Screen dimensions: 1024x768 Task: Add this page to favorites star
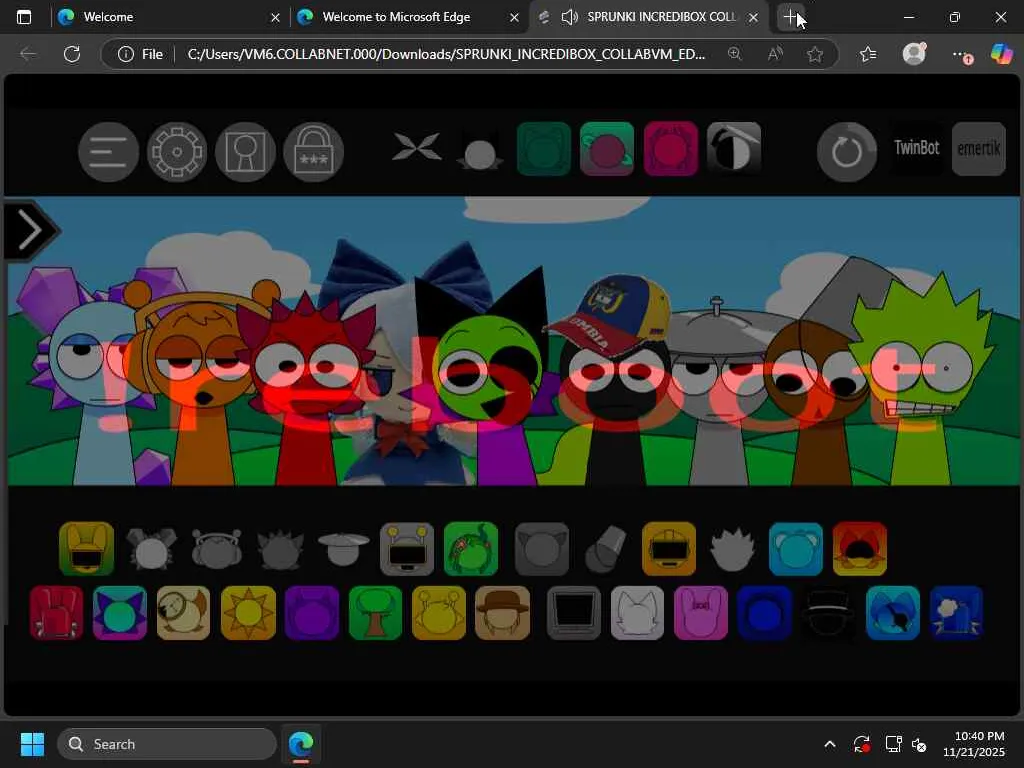coord(815,54)
